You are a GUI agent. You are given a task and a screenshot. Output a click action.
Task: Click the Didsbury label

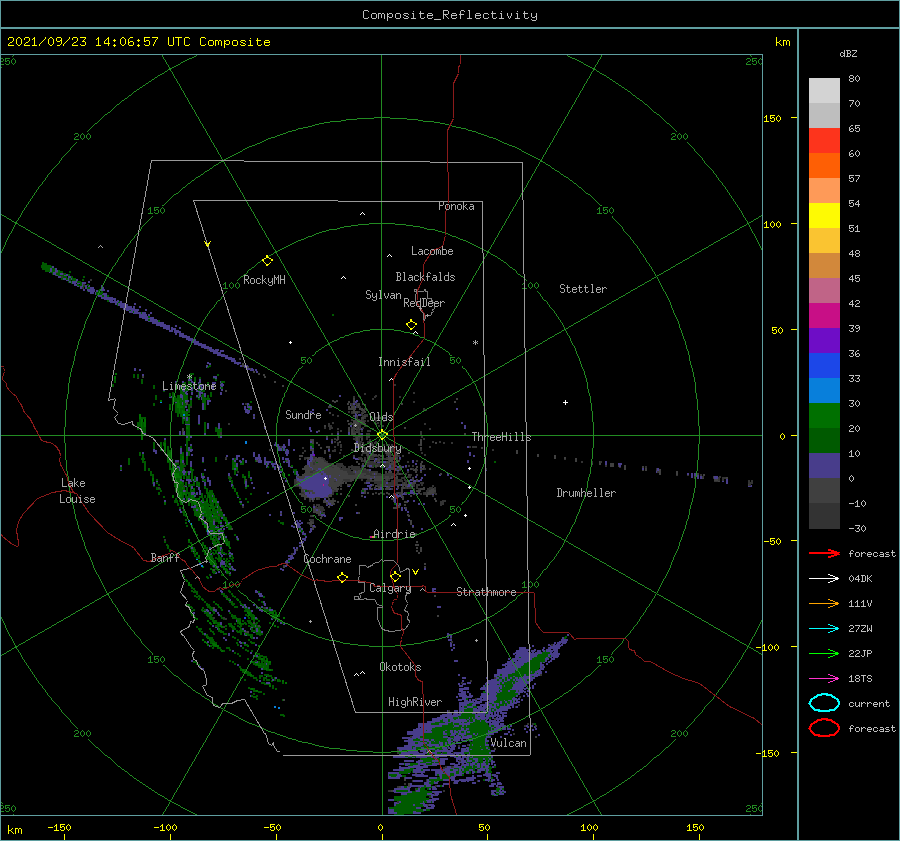[x=377, y=448]
